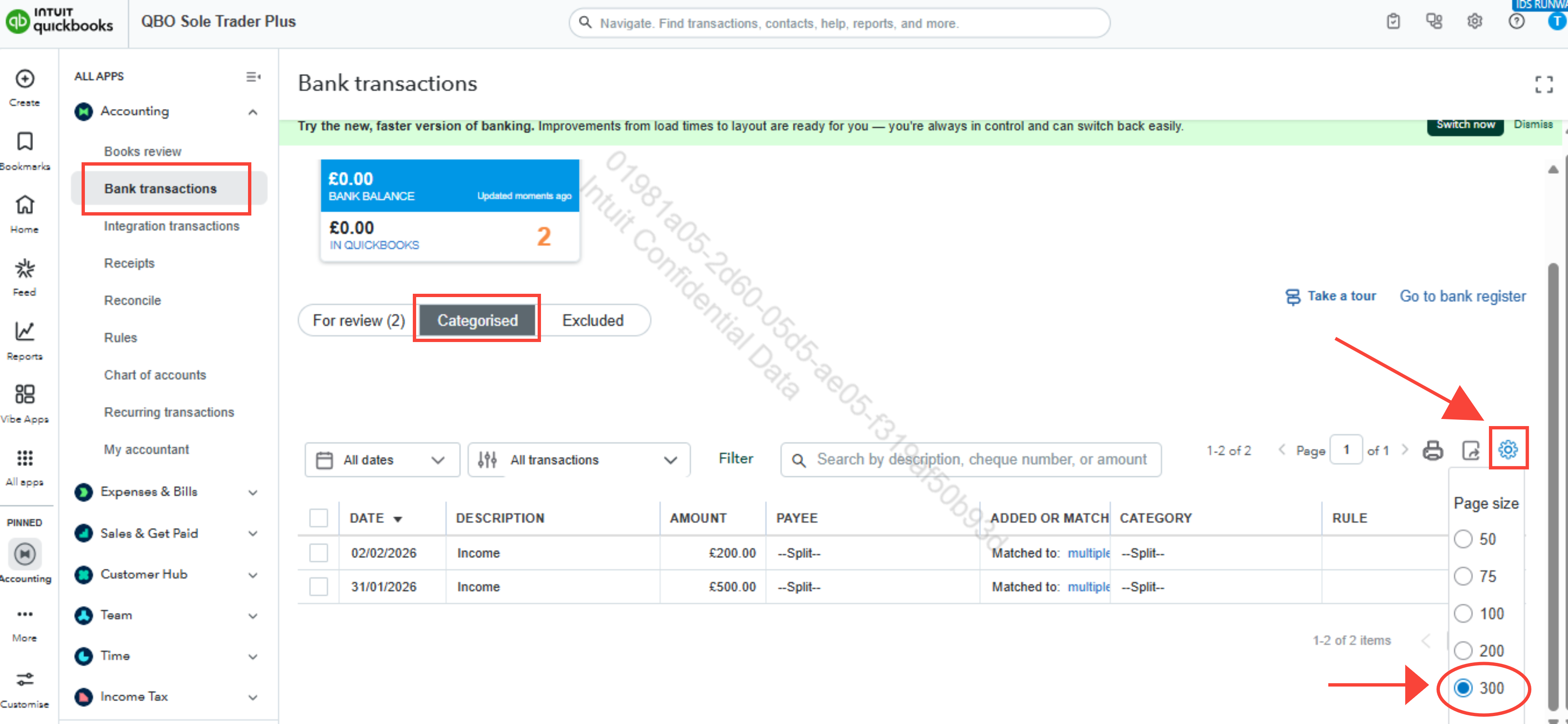
Task: Select the 100 page size radio
Action: pyautogui.click(x=1463, y=613)
